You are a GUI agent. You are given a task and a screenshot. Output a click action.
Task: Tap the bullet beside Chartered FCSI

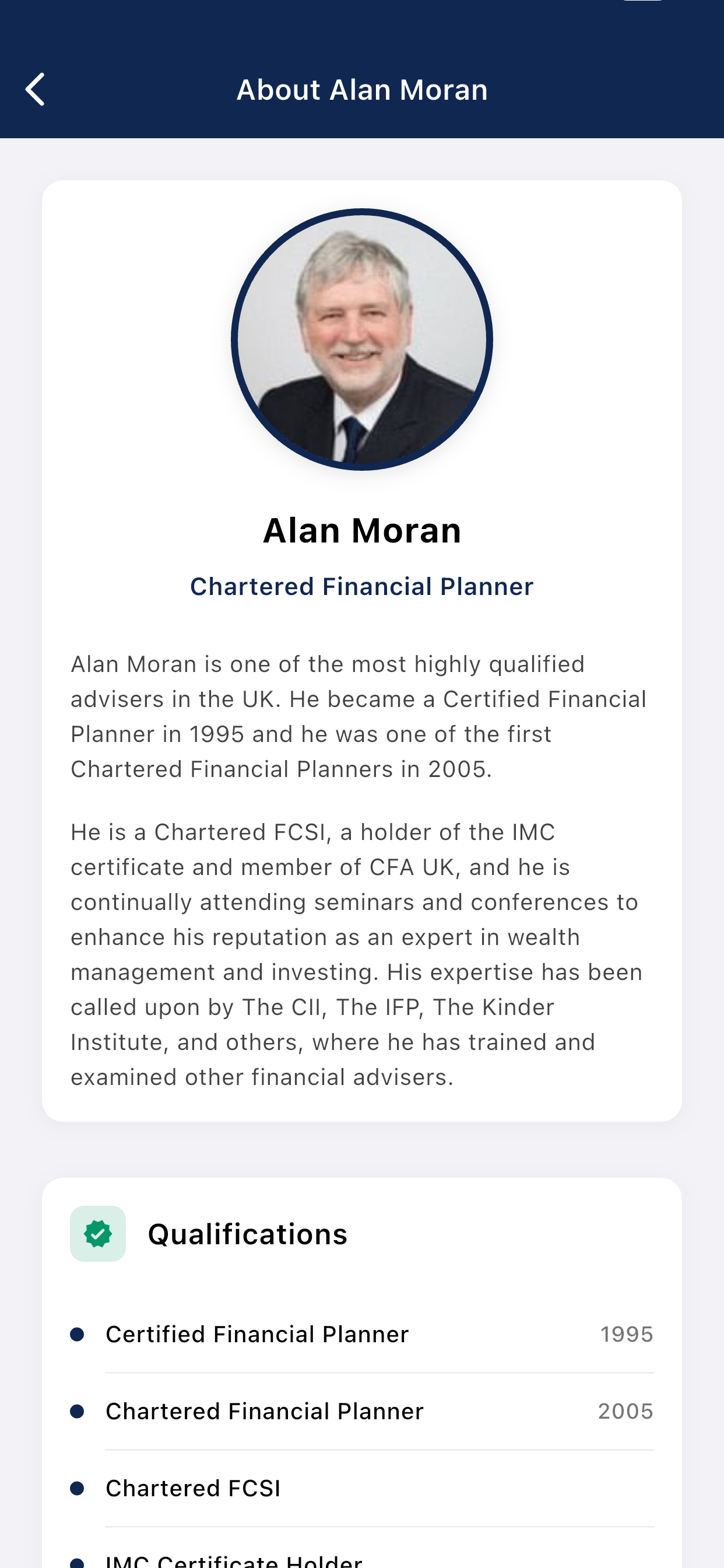pyautogui.click(x=78, y=1488)
